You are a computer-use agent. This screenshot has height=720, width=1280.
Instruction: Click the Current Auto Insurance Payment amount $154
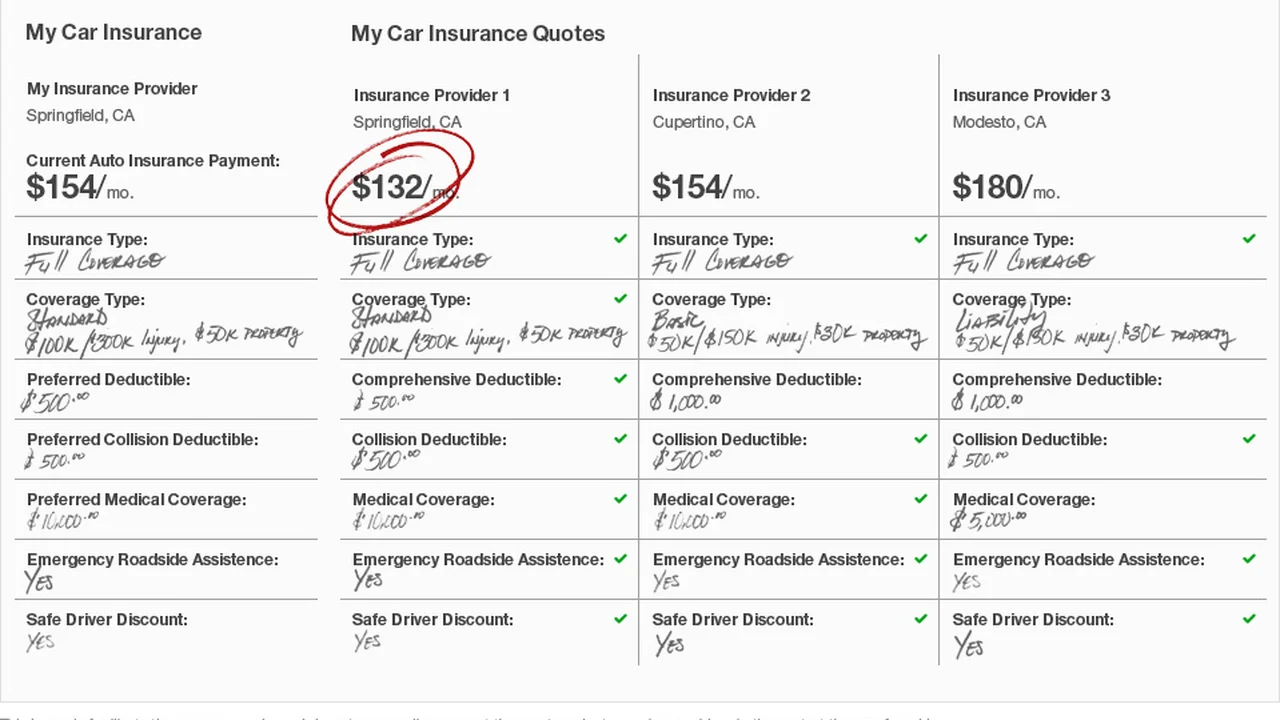(79, 187)
